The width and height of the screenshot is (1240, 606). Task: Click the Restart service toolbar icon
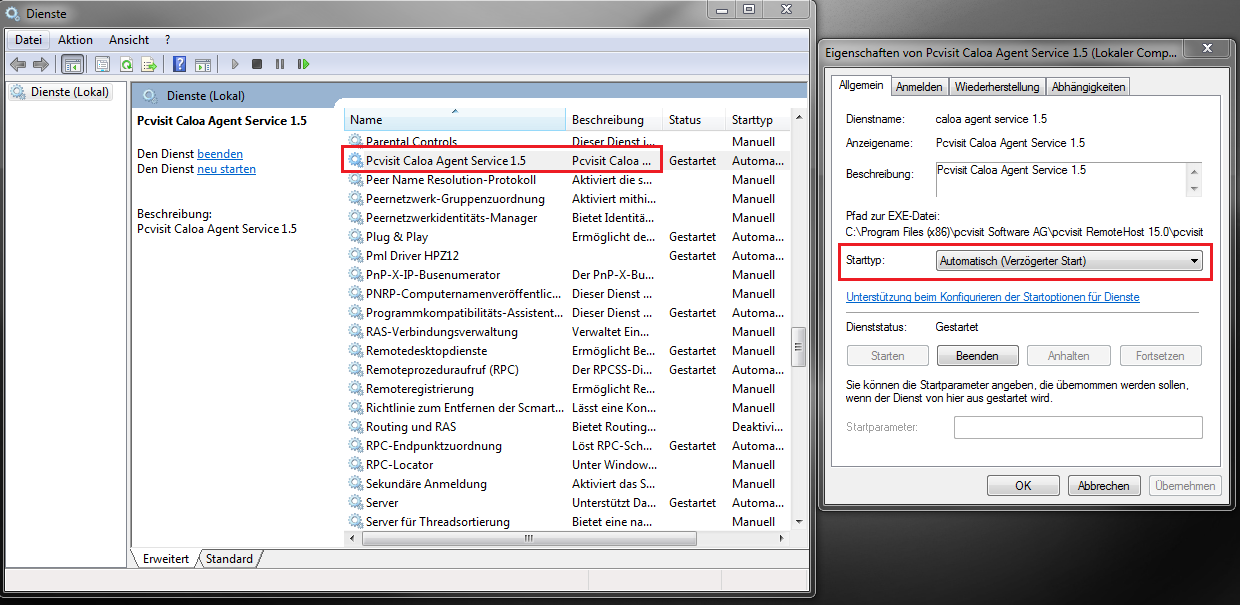302,64
